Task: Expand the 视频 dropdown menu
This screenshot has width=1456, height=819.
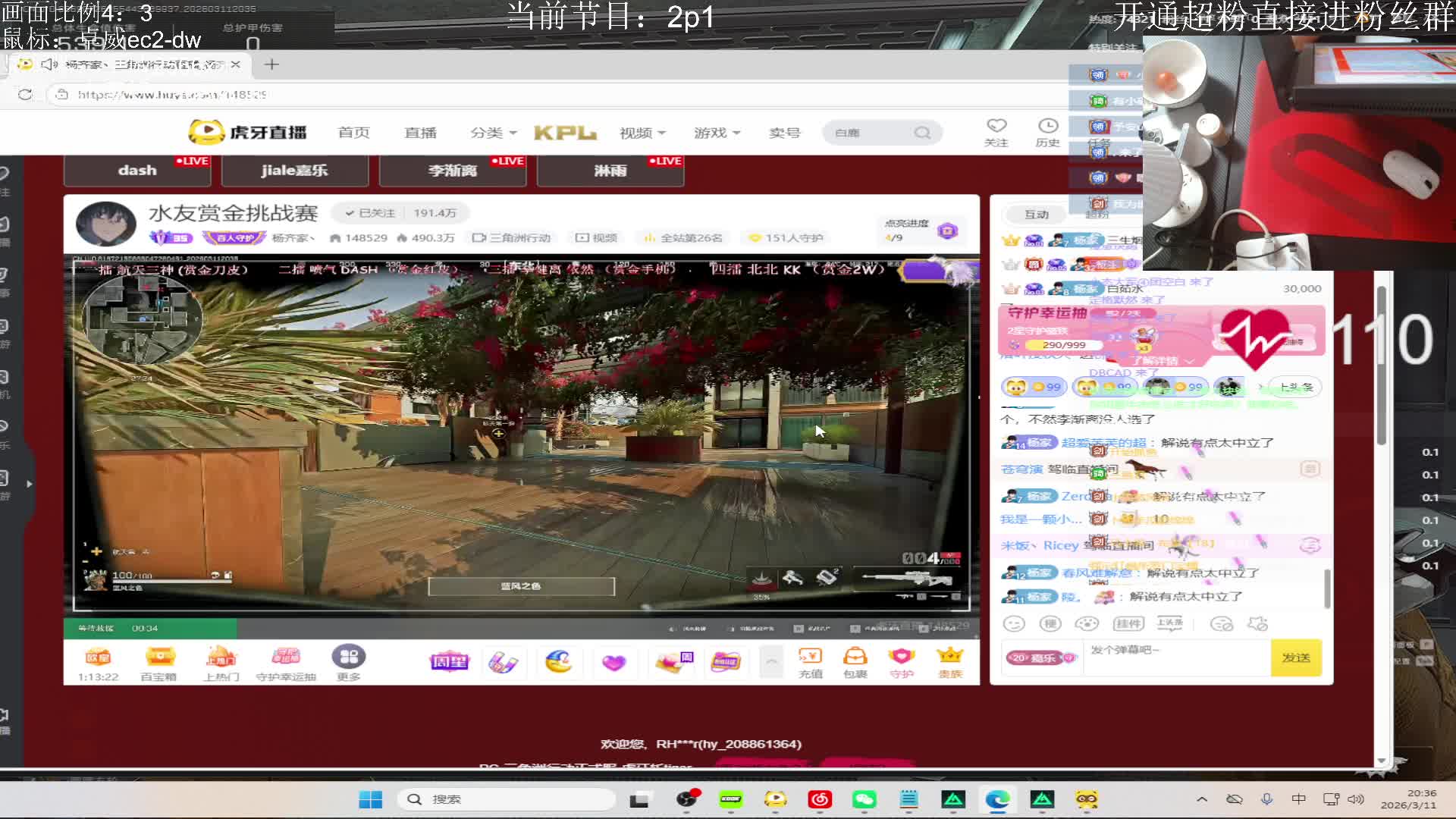Action: pos(642,133)
